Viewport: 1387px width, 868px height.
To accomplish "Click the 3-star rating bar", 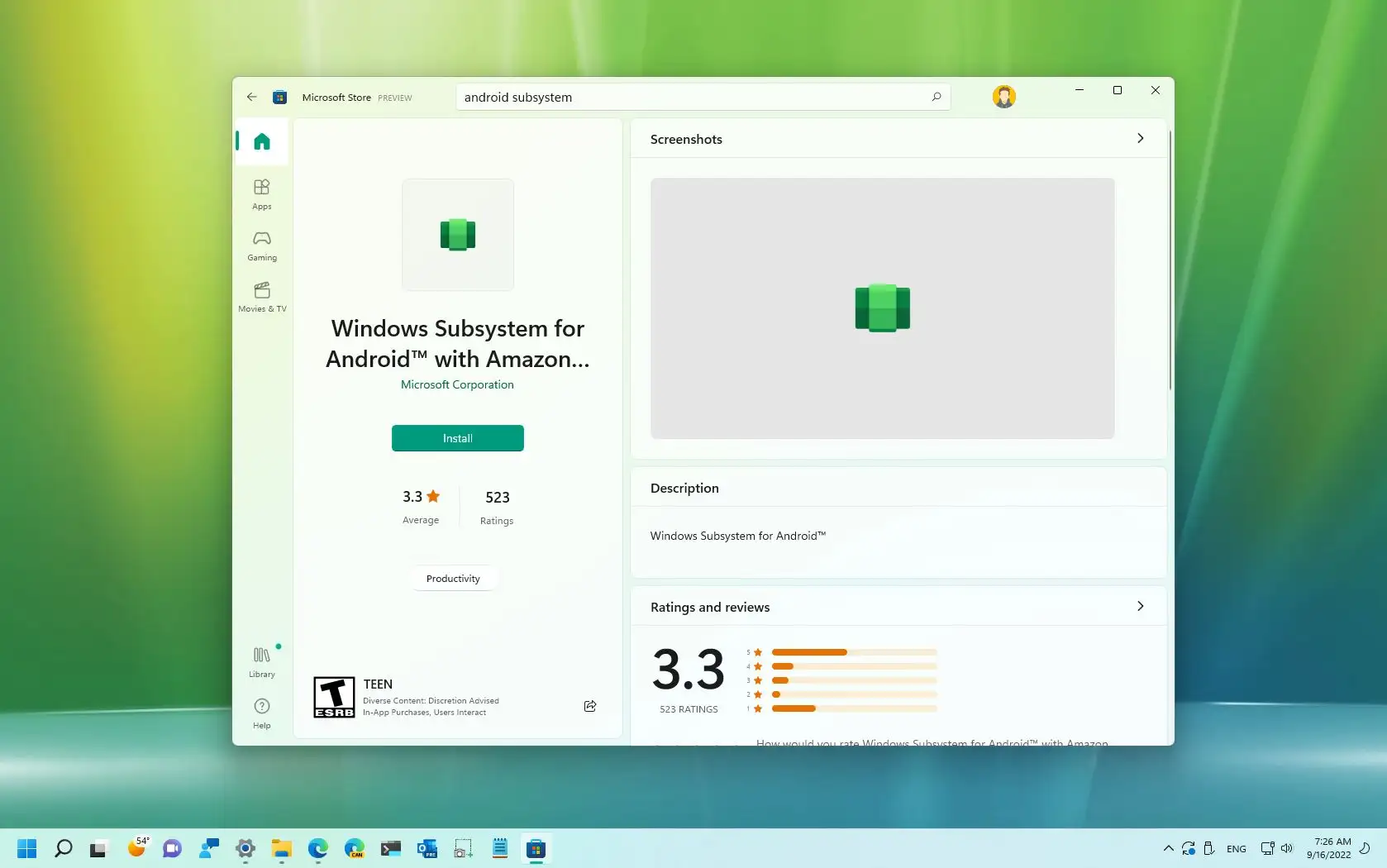I will (x=855, y=680).
